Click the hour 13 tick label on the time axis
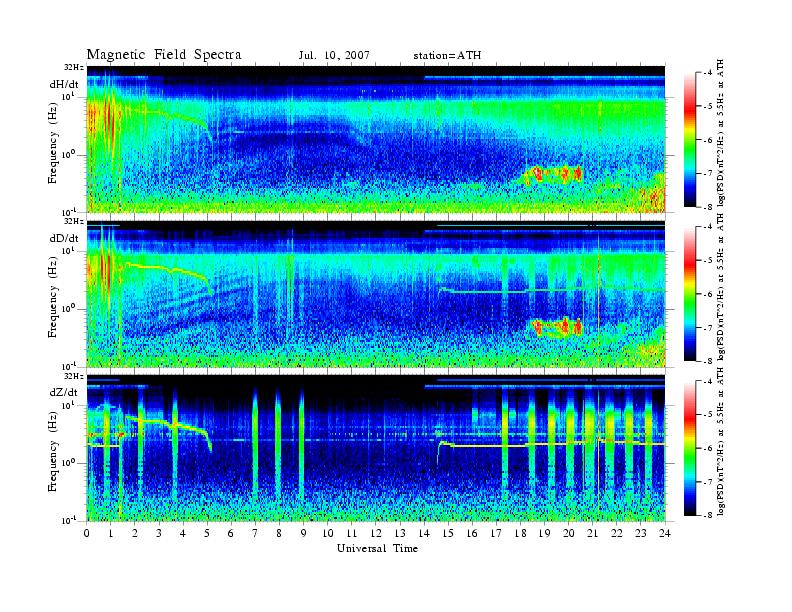 400,533
